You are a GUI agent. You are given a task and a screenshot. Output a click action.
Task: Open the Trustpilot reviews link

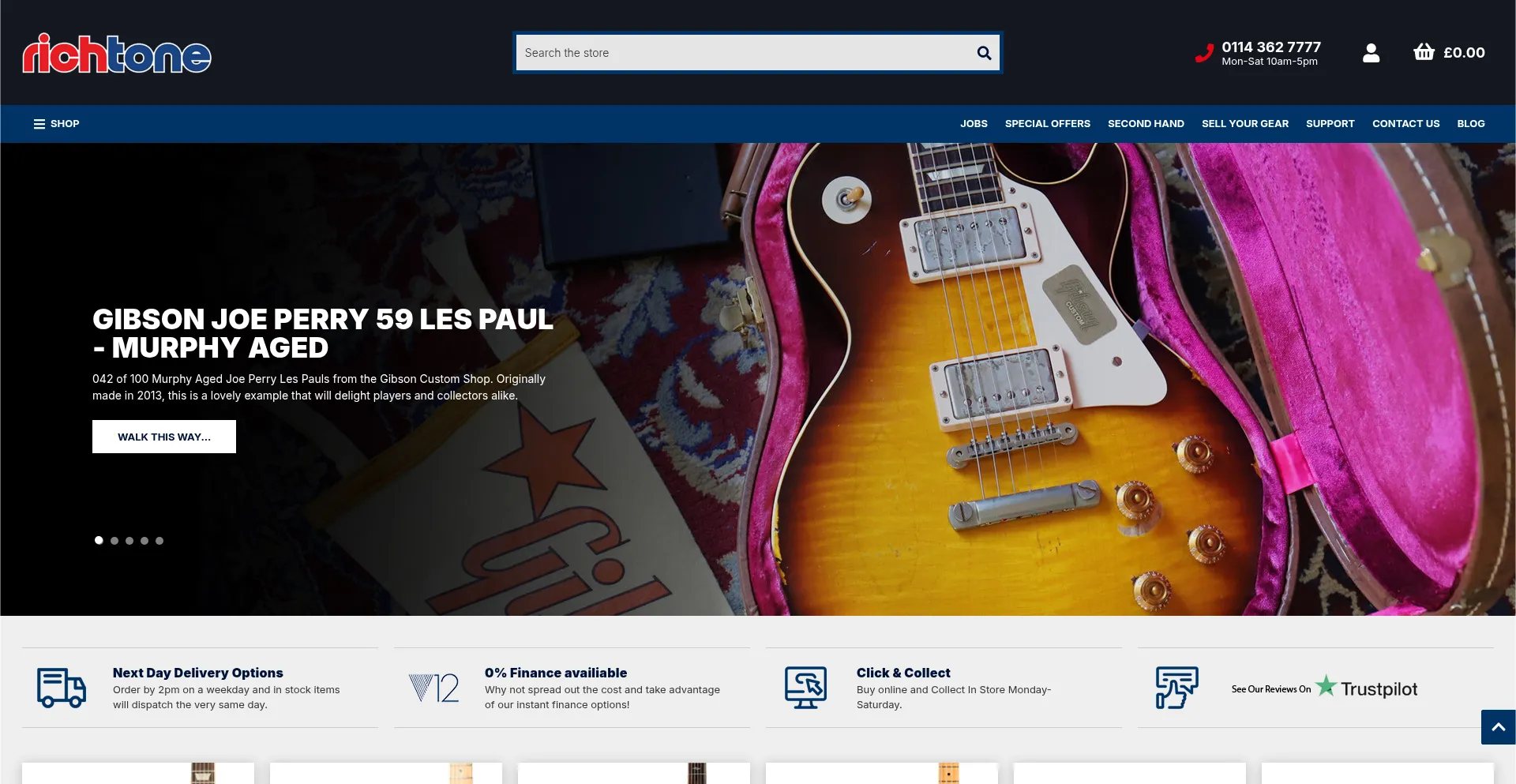pos(1324,688)
